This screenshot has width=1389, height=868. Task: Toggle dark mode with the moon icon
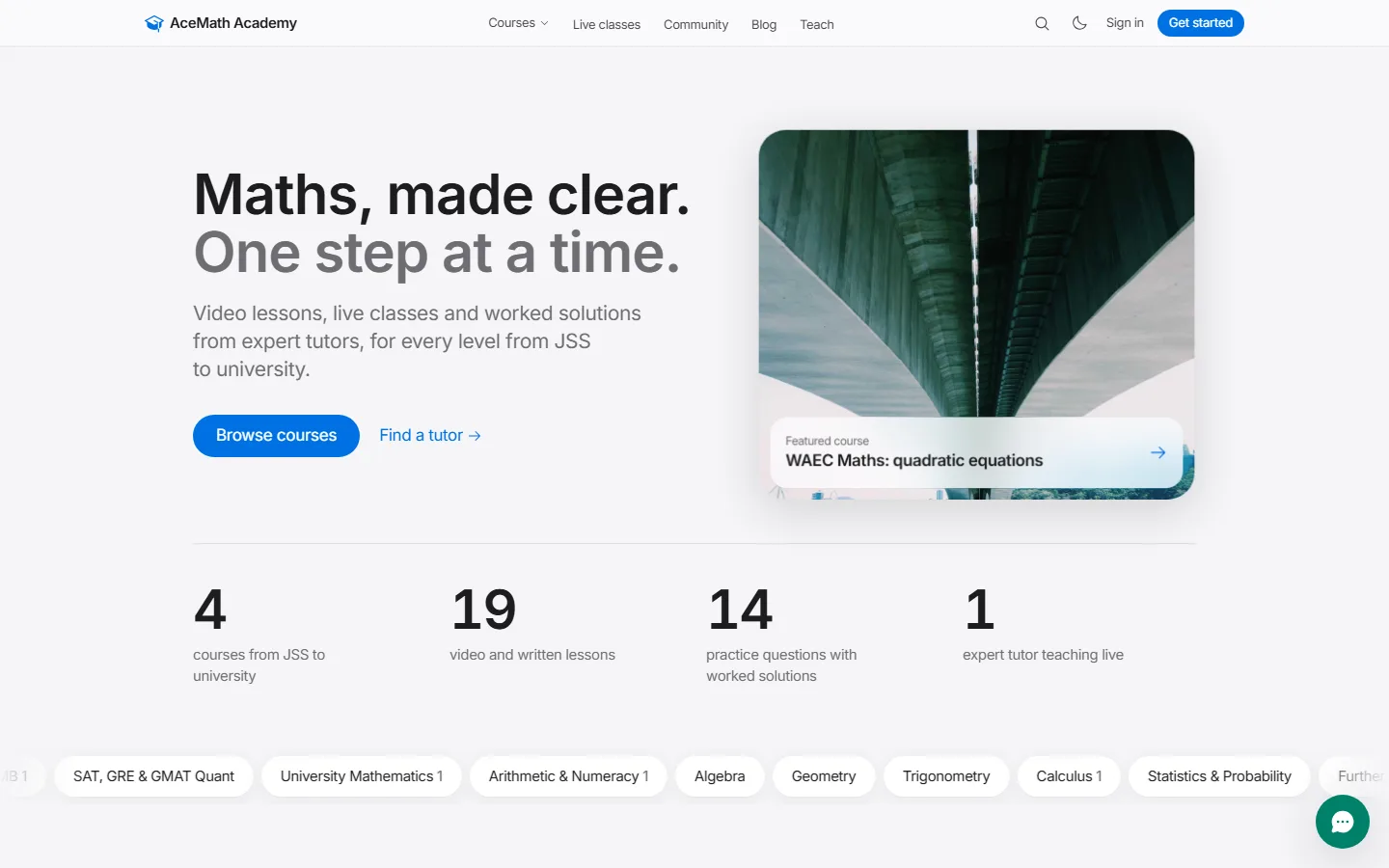[1079, 23]
